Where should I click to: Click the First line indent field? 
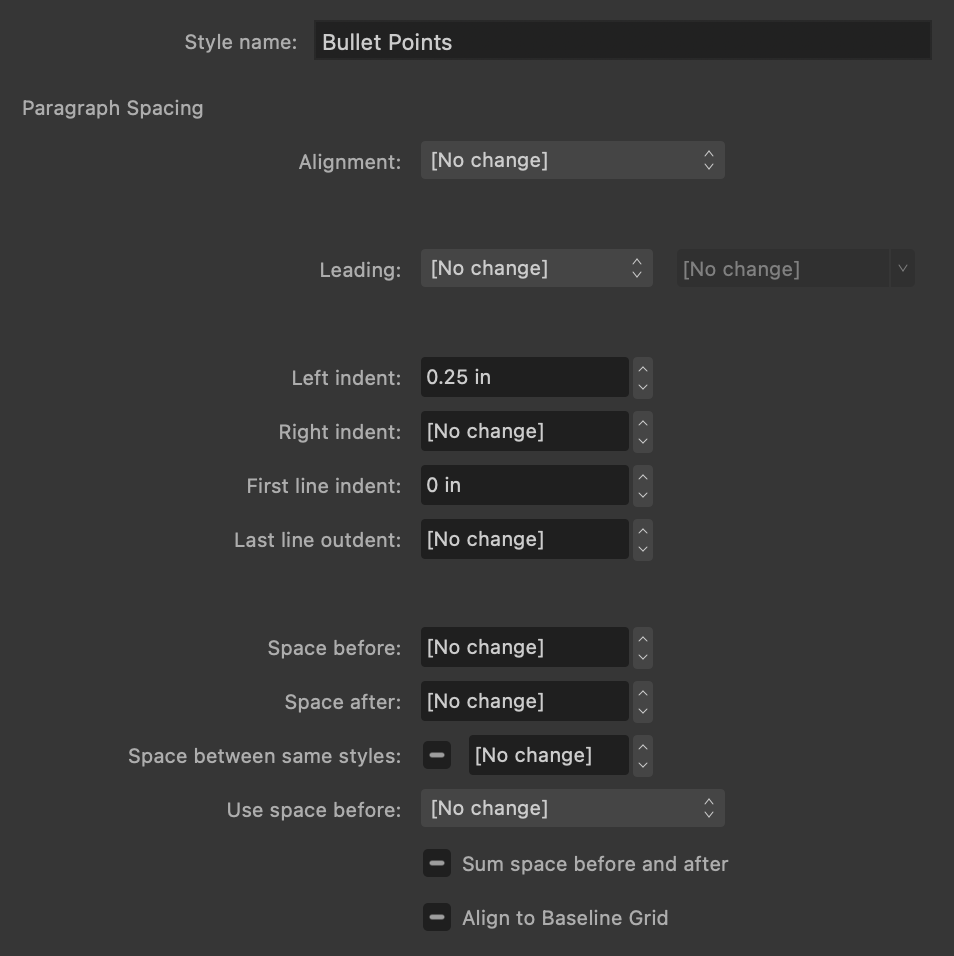coord(524,485)
